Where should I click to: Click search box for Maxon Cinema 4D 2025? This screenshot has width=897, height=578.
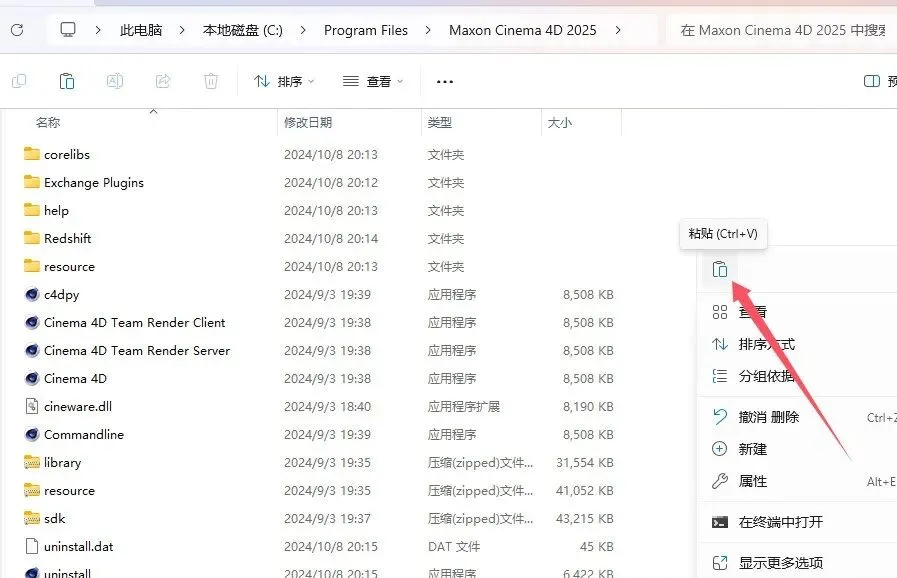click(x=782, y=30)
